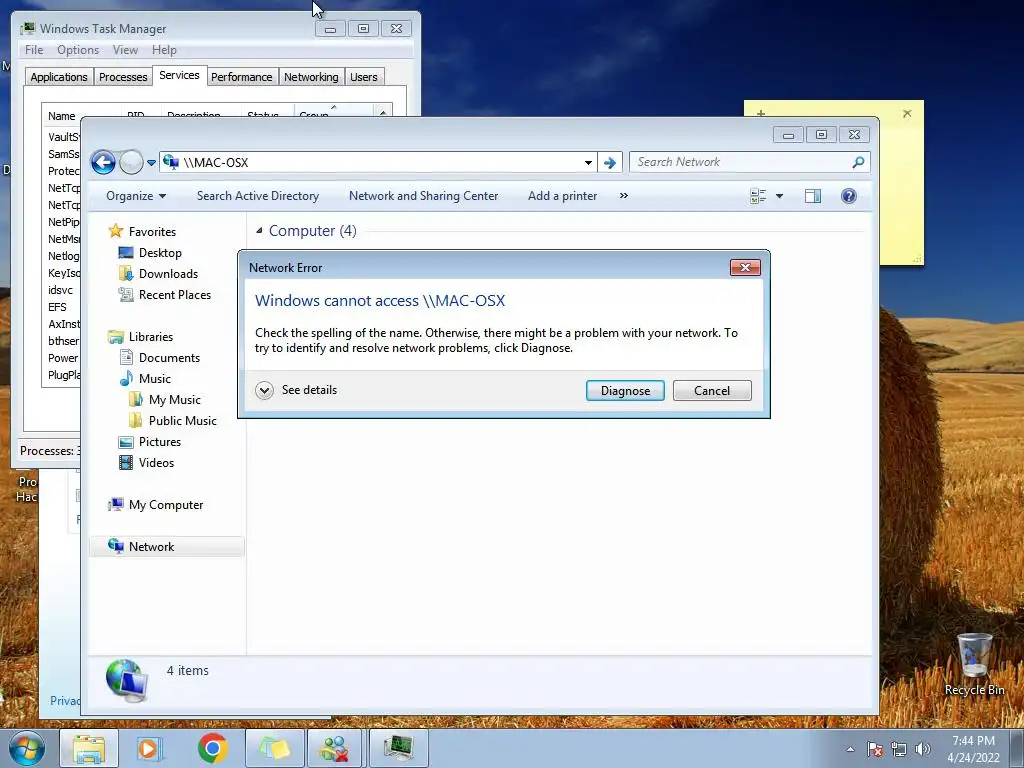
Task: Open recent pages dropdown next to Forward
Action: pos(152,163)
